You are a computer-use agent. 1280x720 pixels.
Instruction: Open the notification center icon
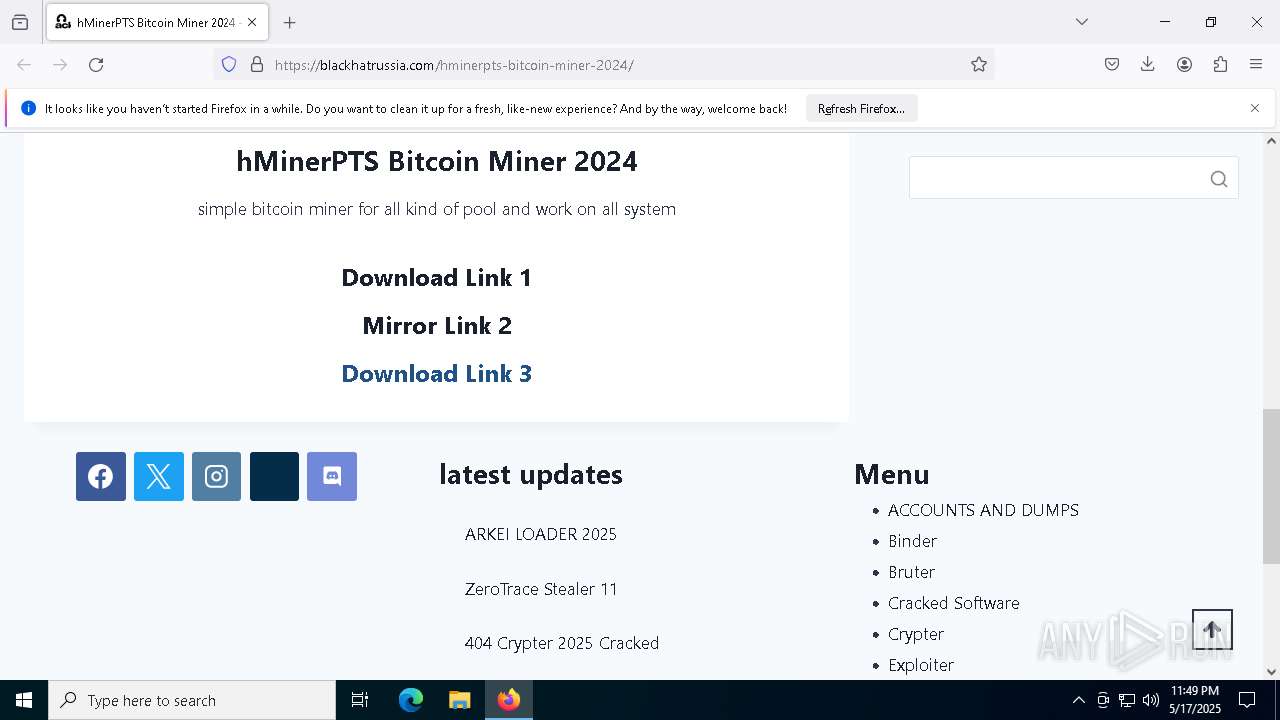click(x=1247, y=700)
